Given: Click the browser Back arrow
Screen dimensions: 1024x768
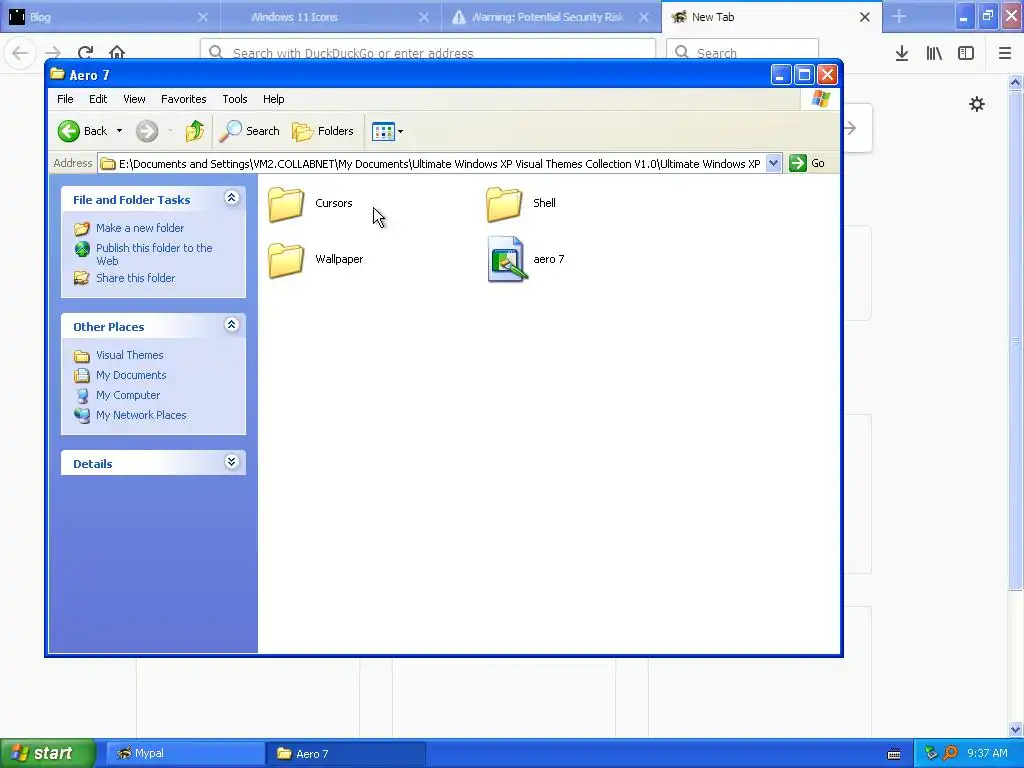Looking at the screenshot, I should (20, 52).
